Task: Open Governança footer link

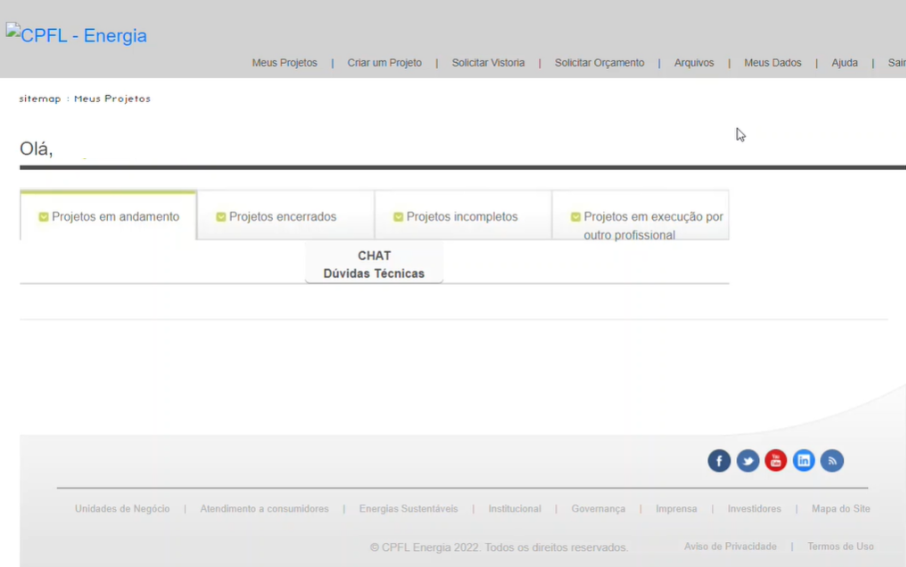Action: [x=598, y=509]
